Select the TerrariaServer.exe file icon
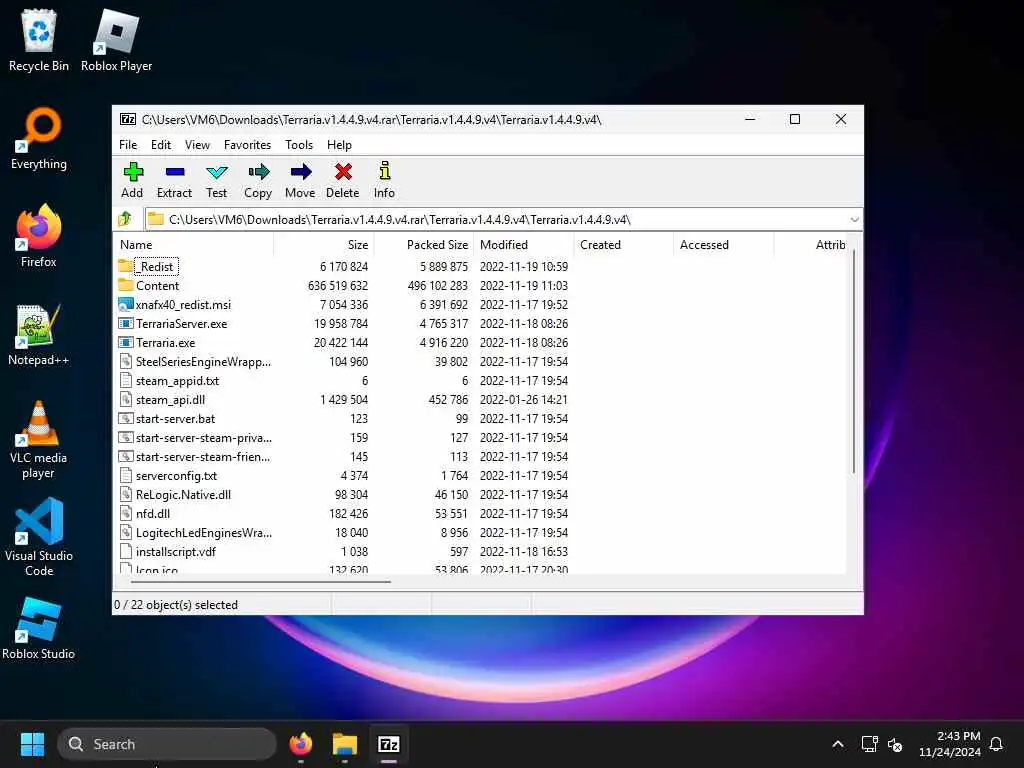The width and height of the screenshot is (1024, 768). coord(125,323)
